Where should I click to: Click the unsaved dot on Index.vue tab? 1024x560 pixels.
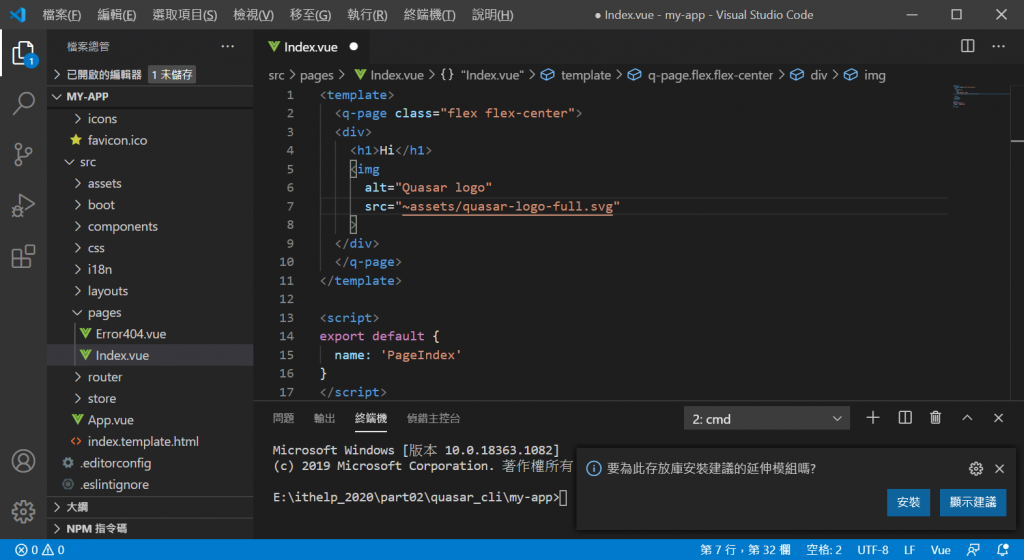point(353,46)
